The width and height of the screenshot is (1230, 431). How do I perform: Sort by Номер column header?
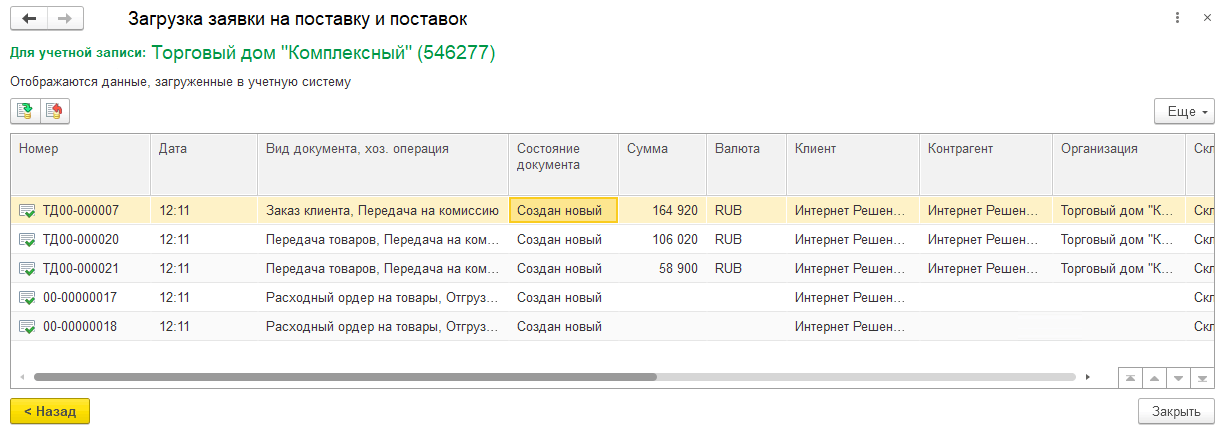(x=80, y=149)
